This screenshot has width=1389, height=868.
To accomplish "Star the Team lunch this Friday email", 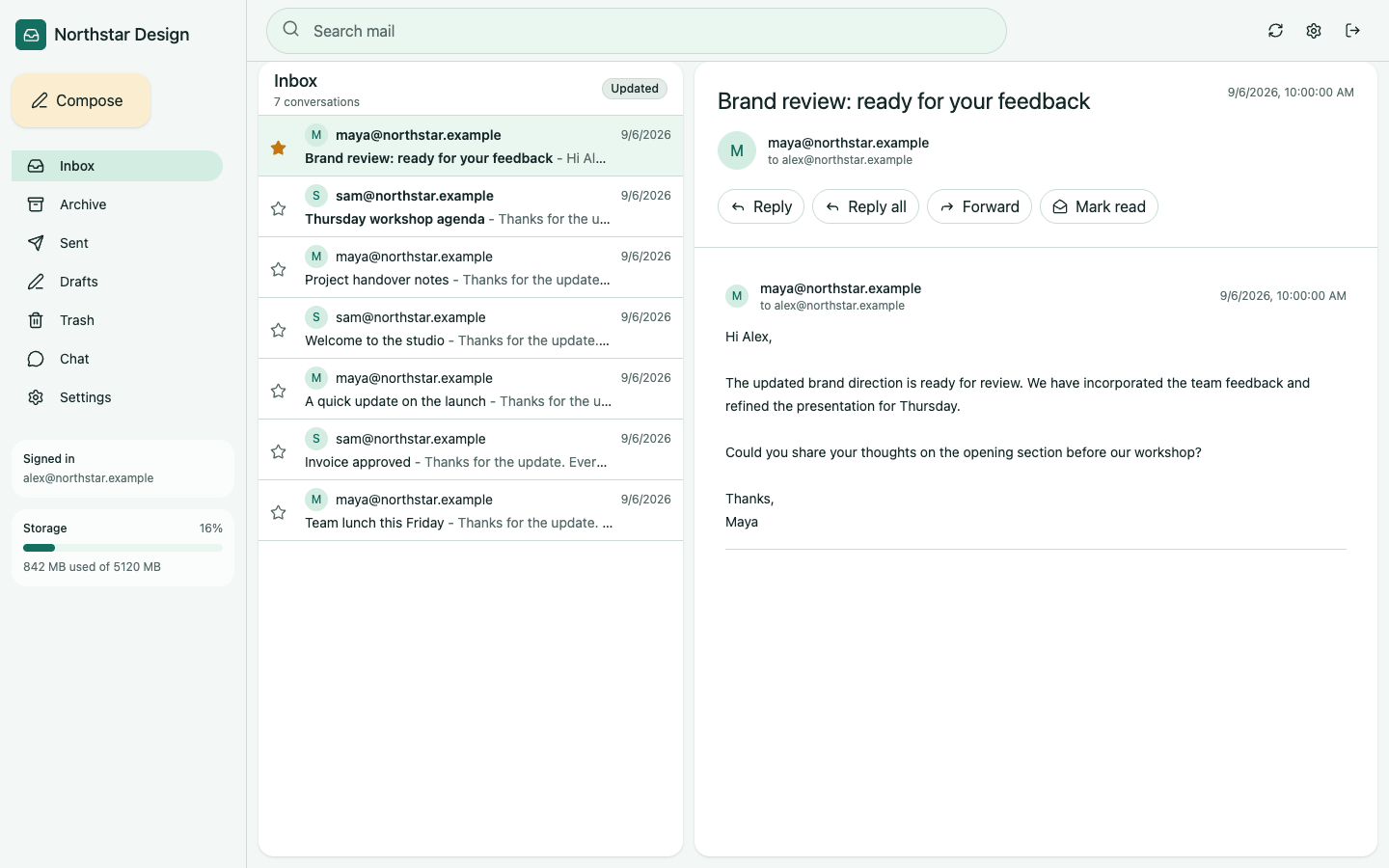I will [x=278, y=512].
